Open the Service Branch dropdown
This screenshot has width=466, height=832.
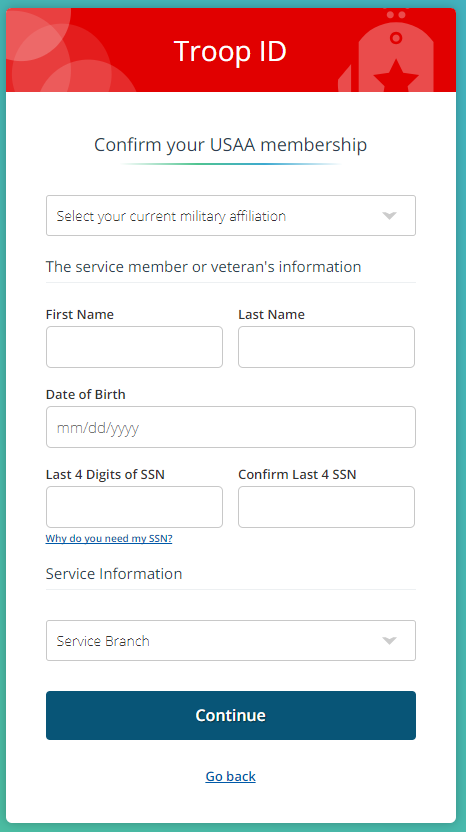click(x=231, y=640)
